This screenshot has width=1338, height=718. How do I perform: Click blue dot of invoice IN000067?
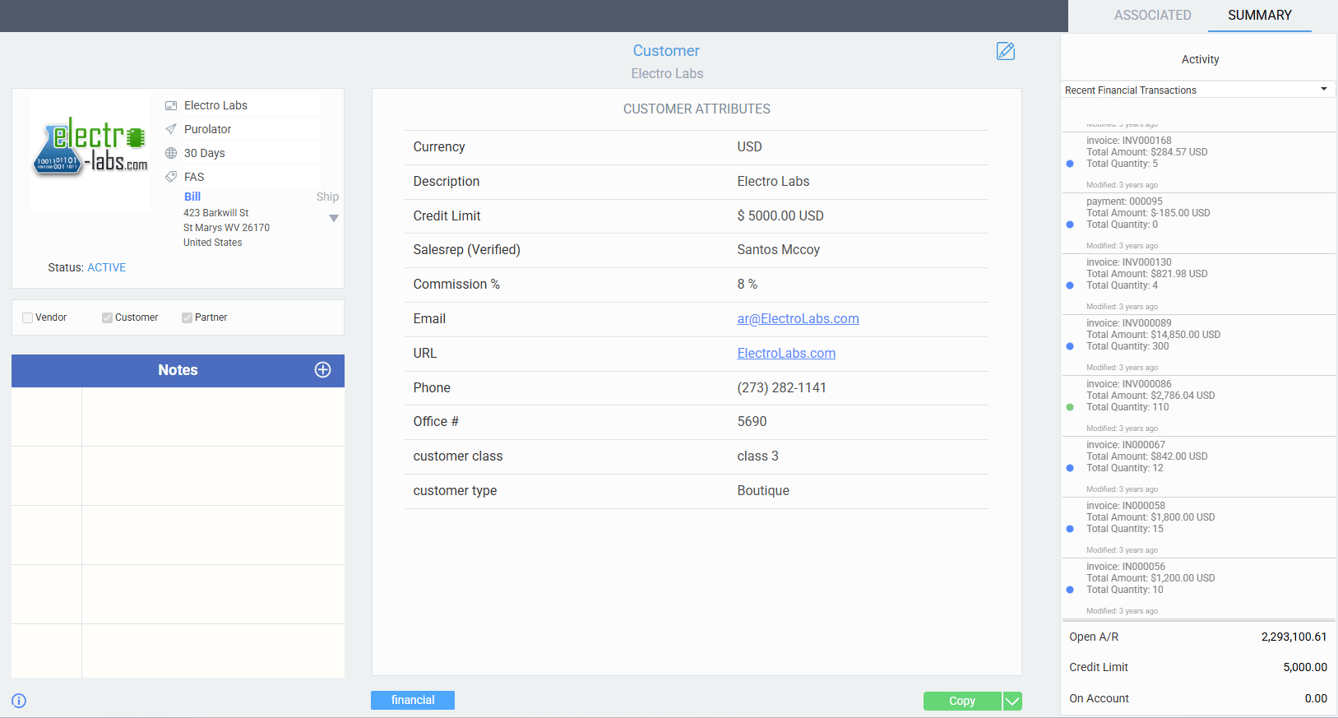[1070, 469]
